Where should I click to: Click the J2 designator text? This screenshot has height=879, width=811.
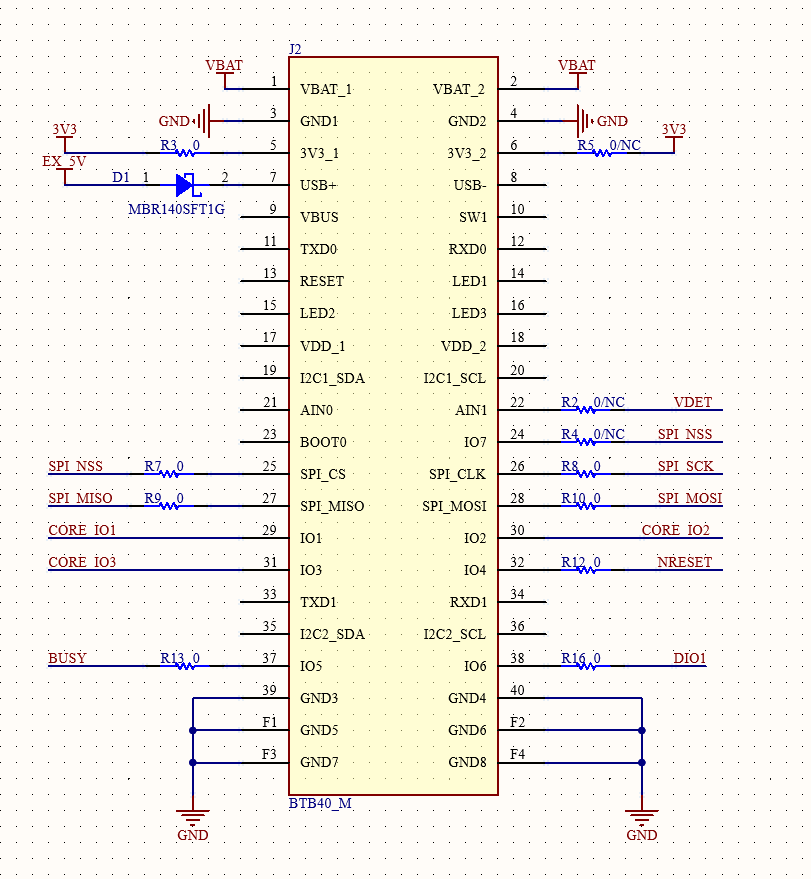pyautogui.click(x=294, y=49)
